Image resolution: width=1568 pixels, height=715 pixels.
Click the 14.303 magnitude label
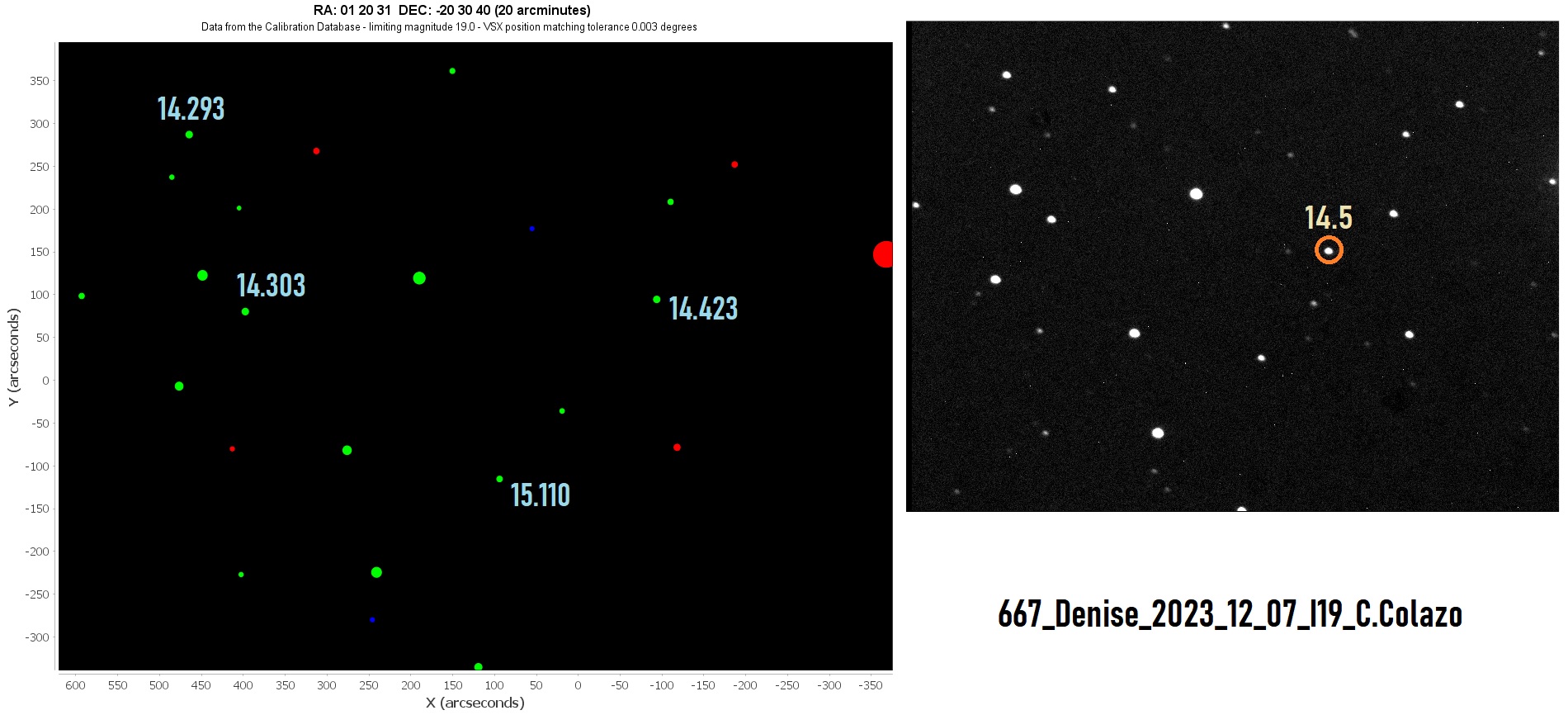coord(271,286)
